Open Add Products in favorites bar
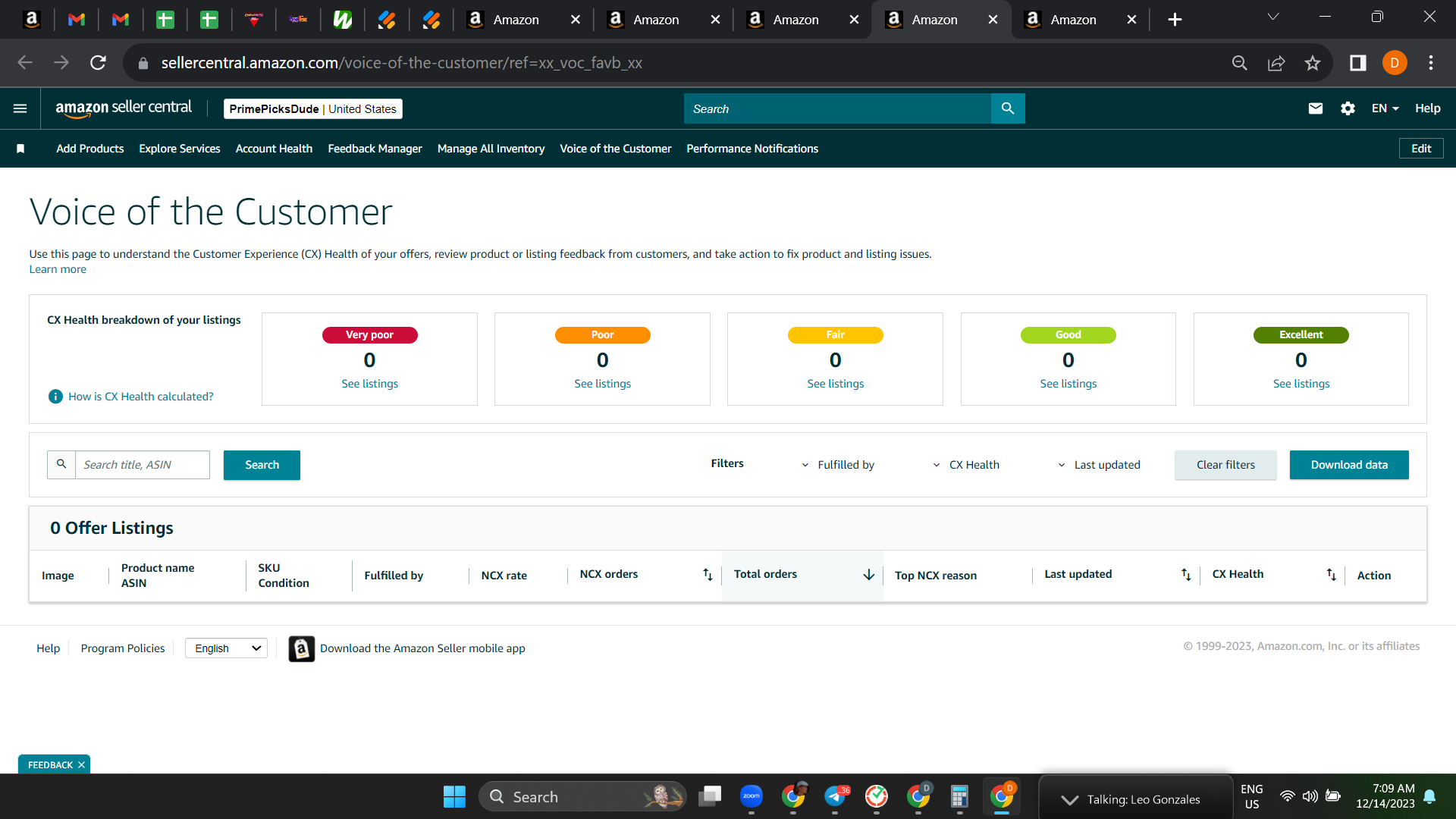Viewport: 1456px width, 819px height. 89,149
